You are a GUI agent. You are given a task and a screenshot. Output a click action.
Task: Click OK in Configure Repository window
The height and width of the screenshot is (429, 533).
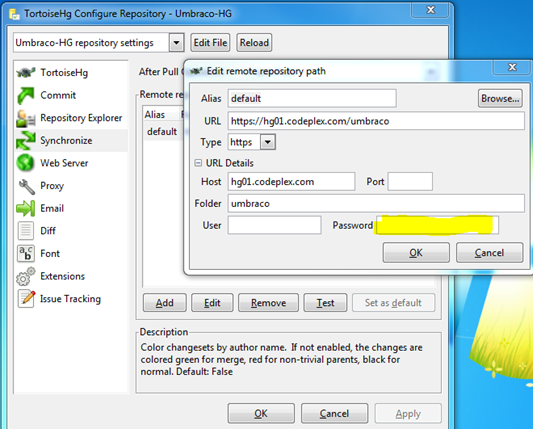click(261, 413)
